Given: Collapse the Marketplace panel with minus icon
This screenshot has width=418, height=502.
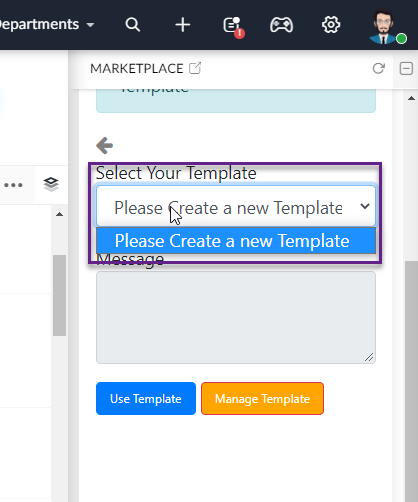Looking at the screenshot, I should coord(406,69).
